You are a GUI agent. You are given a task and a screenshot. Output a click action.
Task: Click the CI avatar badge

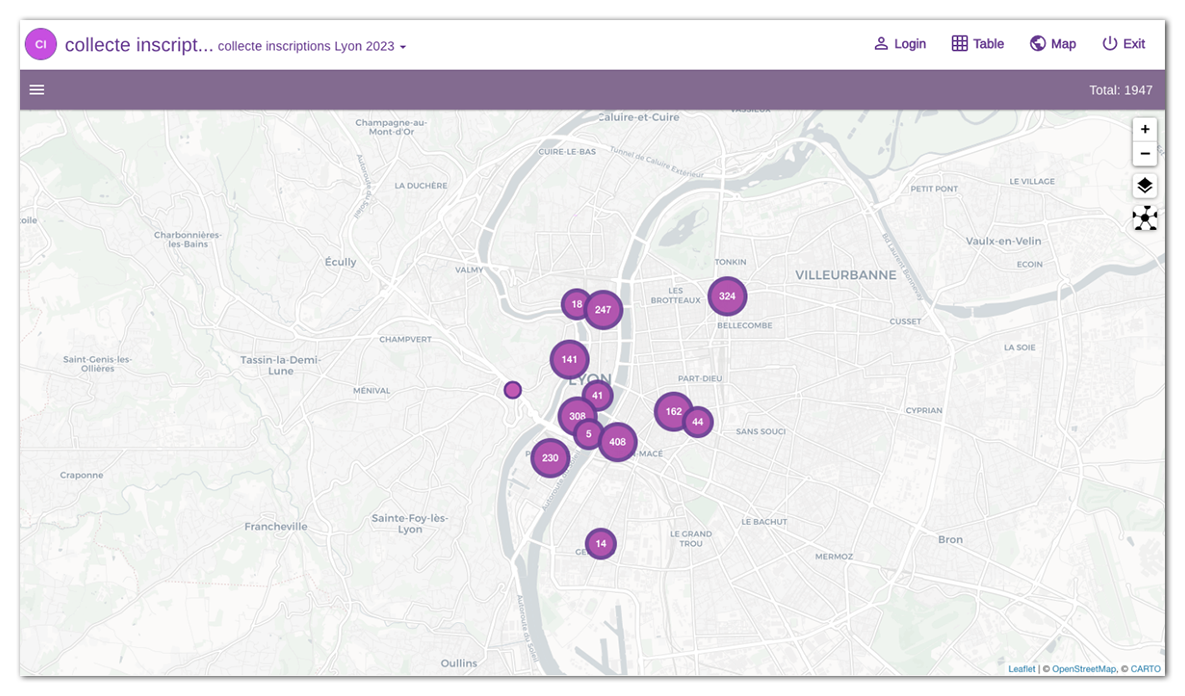click(x=40, y=44)
